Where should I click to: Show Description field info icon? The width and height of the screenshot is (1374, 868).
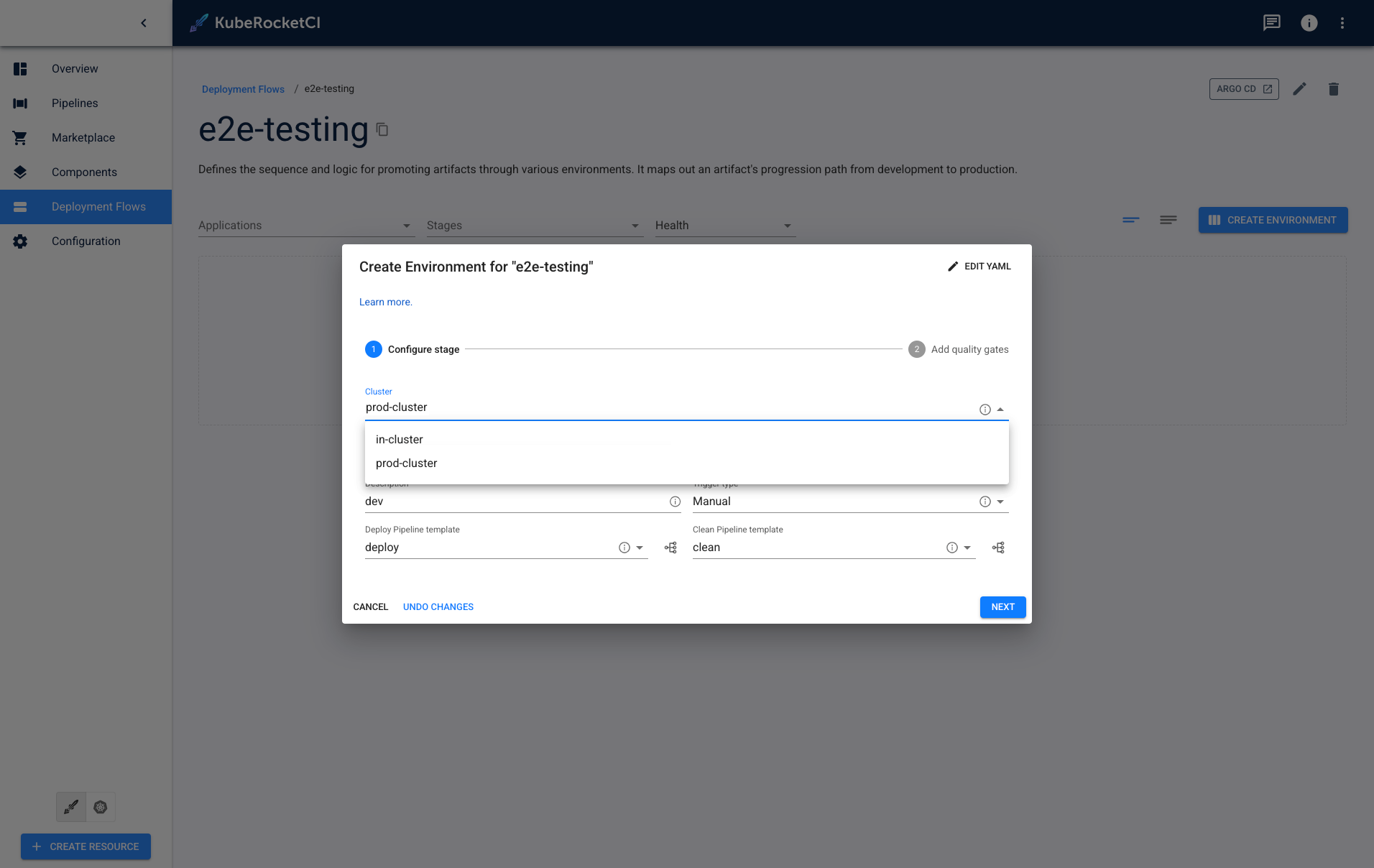pyautogui.click(x=676, y=502)
